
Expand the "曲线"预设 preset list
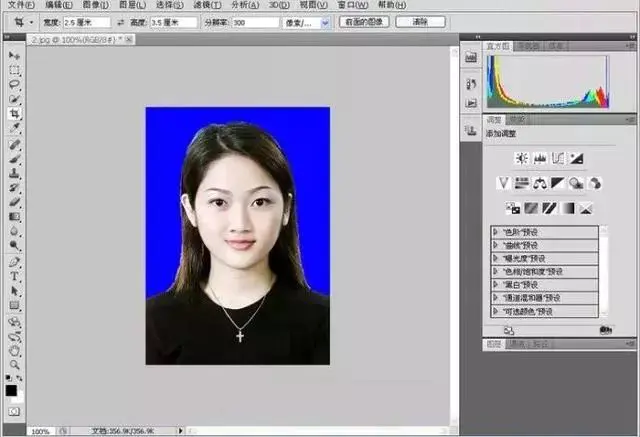[x=495, y=245]
